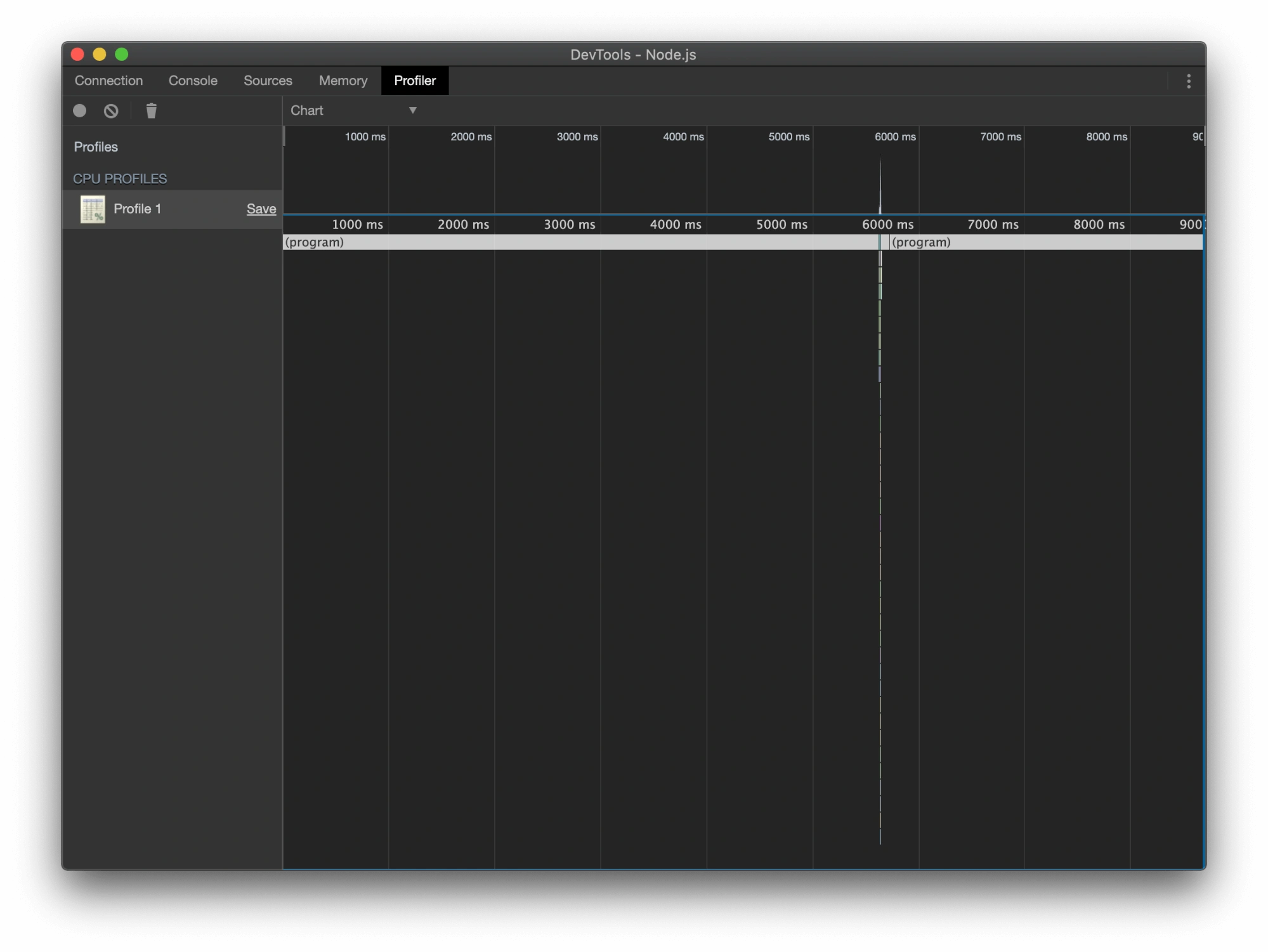This screenshot has width=1268, height=952.
Task: Click the Console tab
Action: click(x=193, y=80)
